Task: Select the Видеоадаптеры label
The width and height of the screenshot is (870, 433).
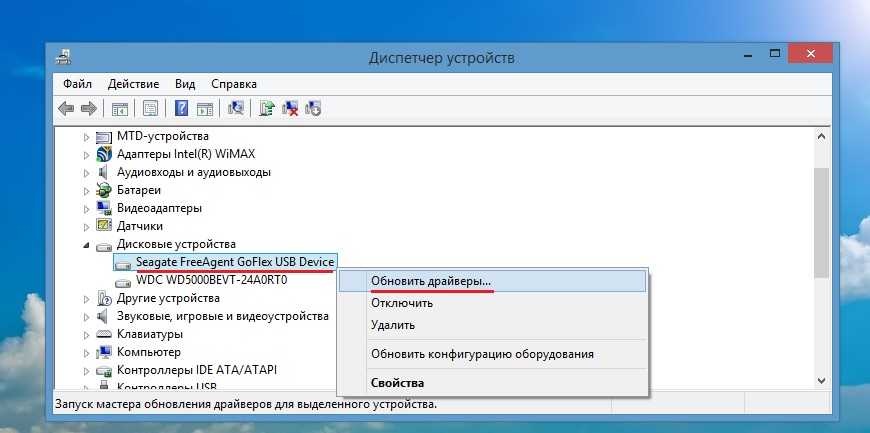Action: [x=159, y=208]
